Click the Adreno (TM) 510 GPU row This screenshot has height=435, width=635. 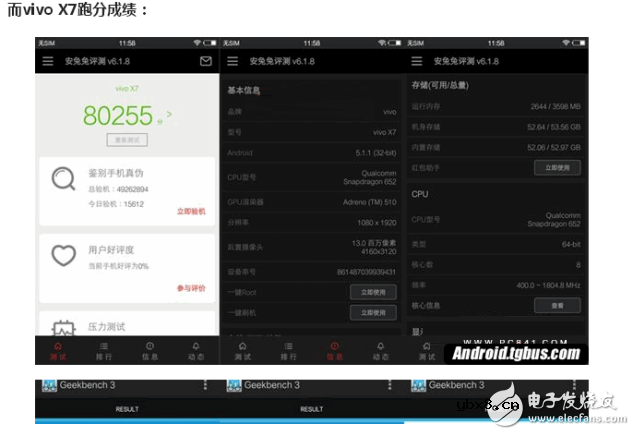point(312,202)
